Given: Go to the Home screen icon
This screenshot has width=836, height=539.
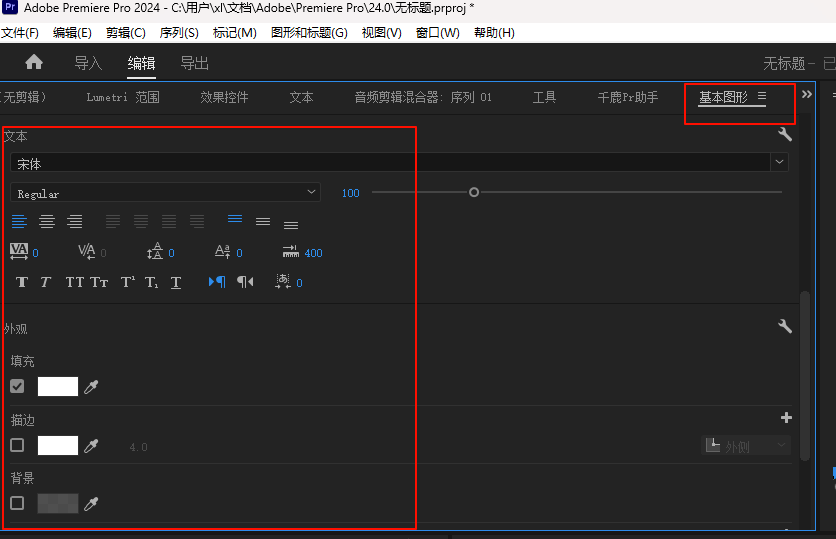Looking at the screenshot, I should coord(34,62).
